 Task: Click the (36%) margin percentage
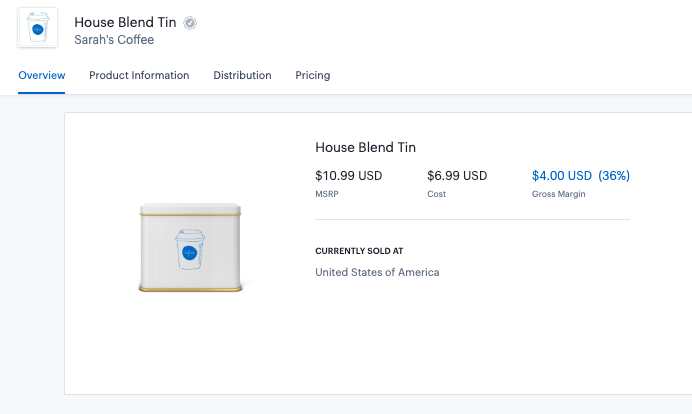point(614,176)
